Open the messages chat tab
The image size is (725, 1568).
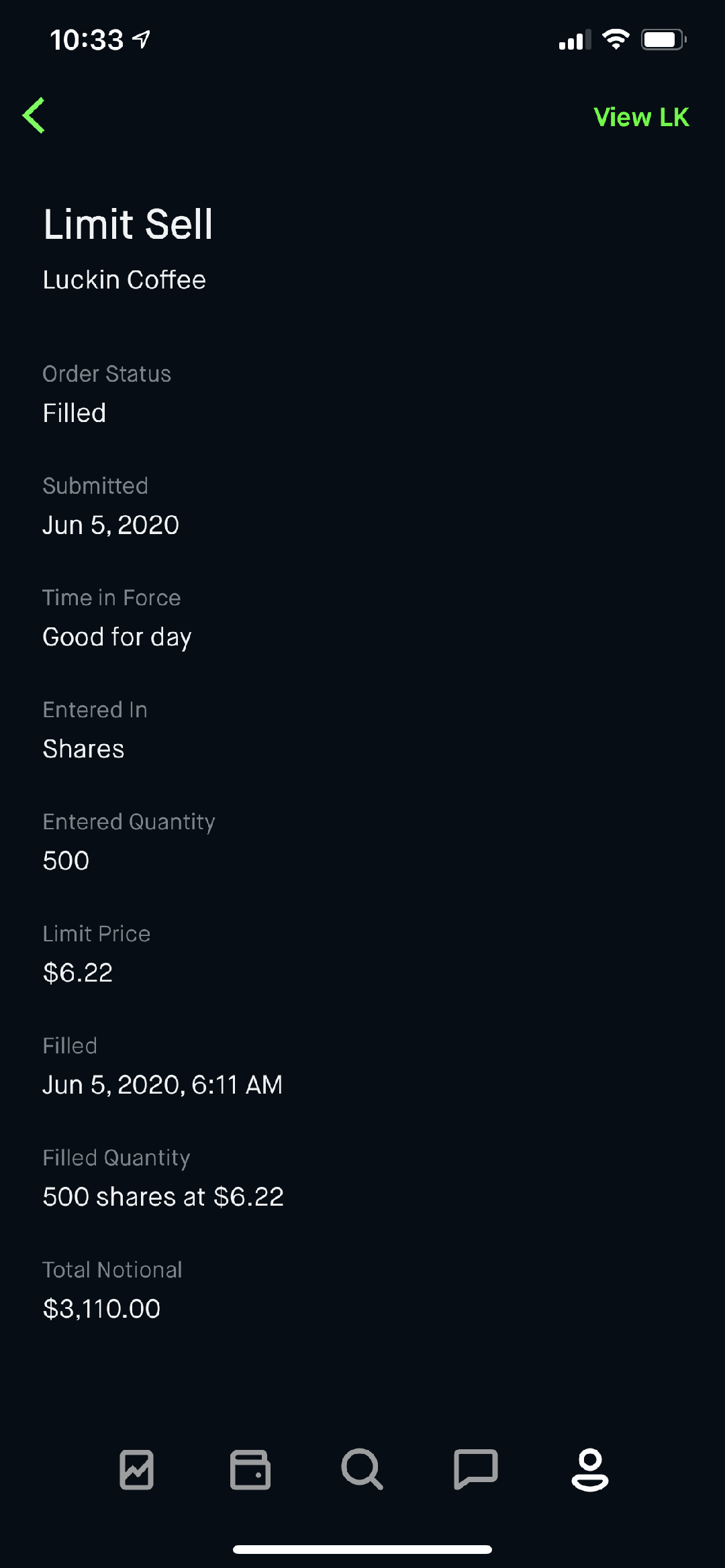(x=475, y=1469)
